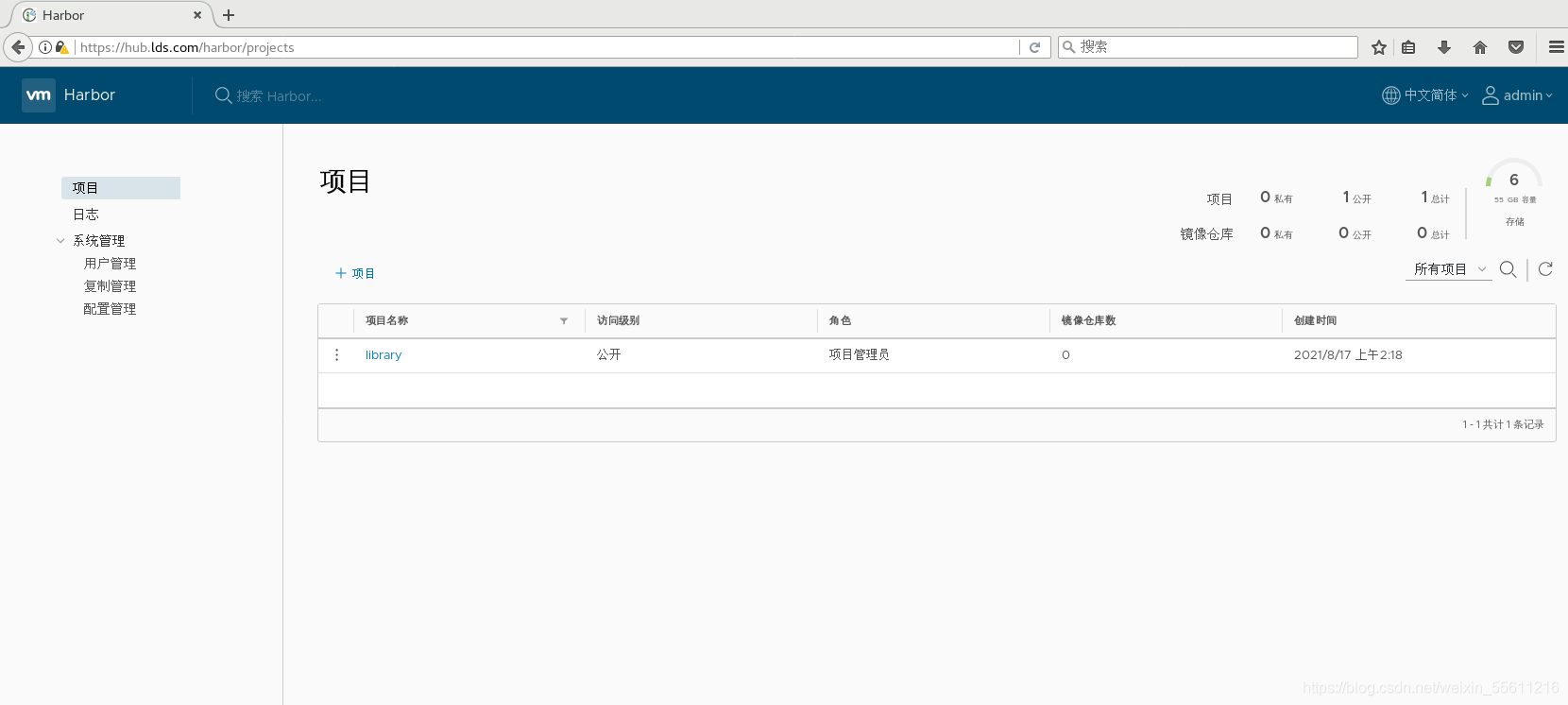Image resolution: width=1568 pixels, height=705 pixels.
Task: Refresh the project list
Action: coord(1545,269)
